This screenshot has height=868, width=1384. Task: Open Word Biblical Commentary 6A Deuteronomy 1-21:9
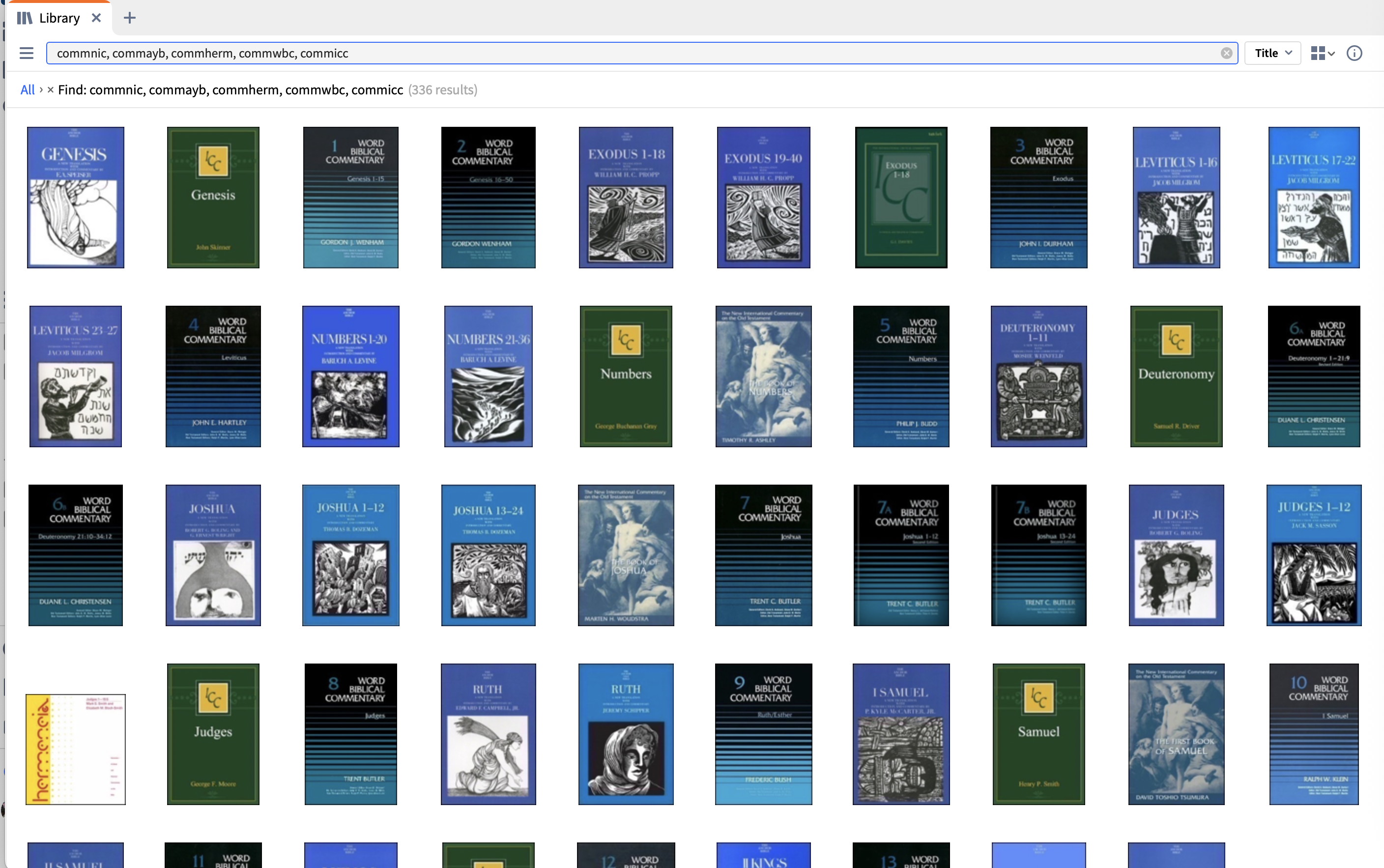(1314, 376)
